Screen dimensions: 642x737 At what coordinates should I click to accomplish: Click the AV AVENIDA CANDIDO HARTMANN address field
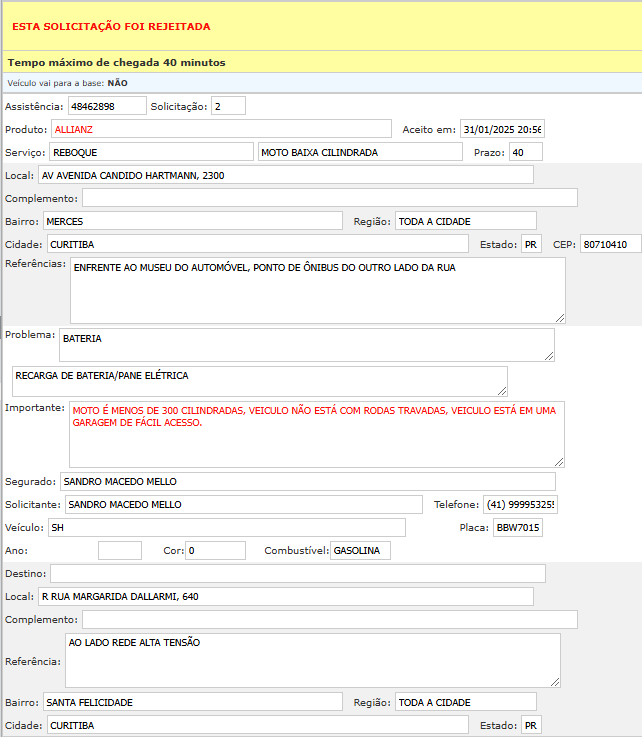coord(285,175)
